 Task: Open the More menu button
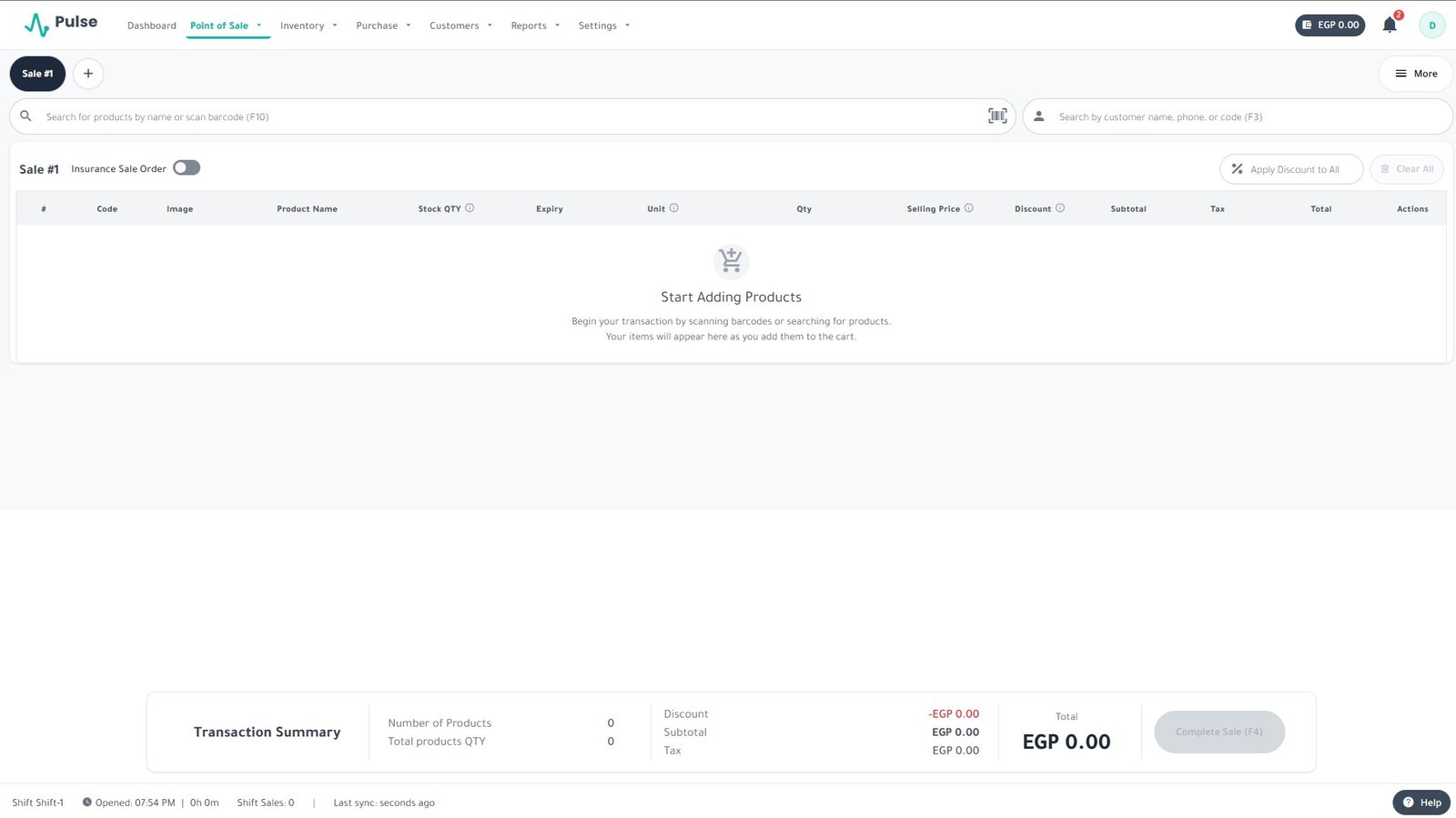(x=1415, y=74)
